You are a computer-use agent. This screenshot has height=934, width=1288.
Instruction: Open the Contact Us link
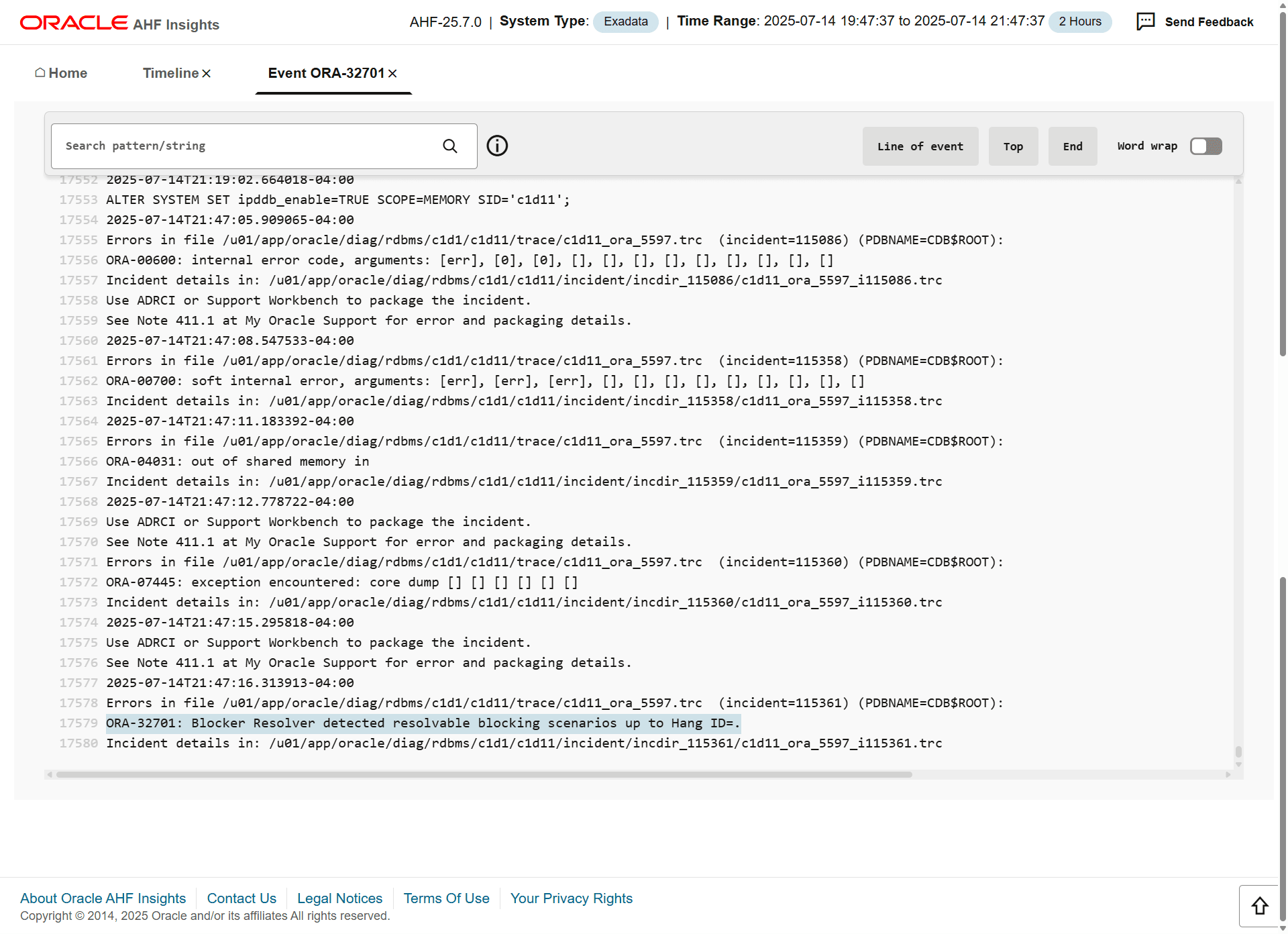pos(241,898)
